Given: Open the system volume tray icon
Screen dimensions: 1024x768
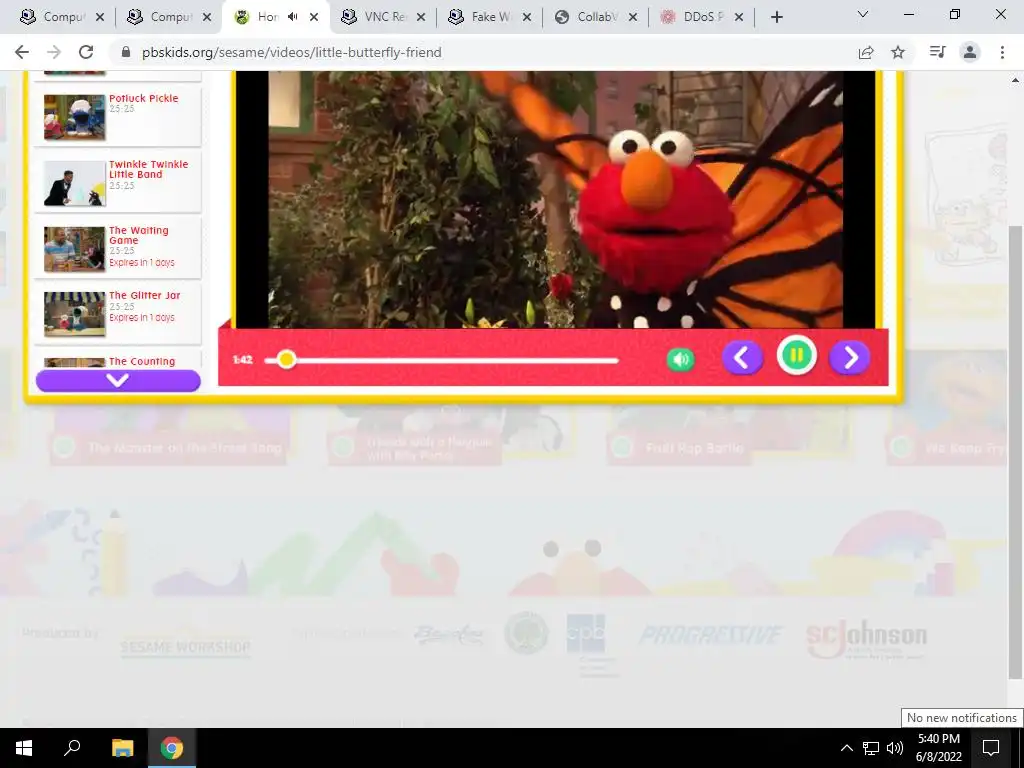Looking at the screenshot, I should 895,748.
